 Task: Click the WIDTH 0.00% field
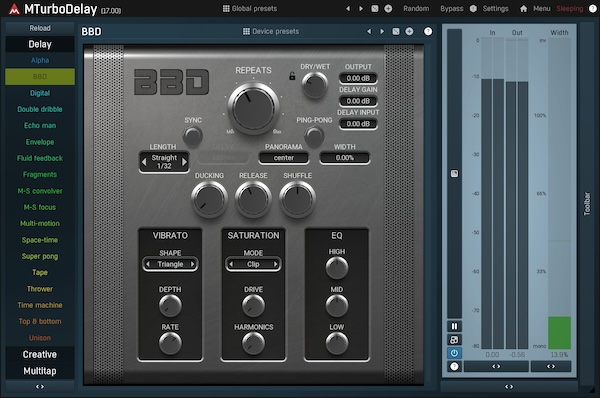pyautogui.click(x=344, y=158)
